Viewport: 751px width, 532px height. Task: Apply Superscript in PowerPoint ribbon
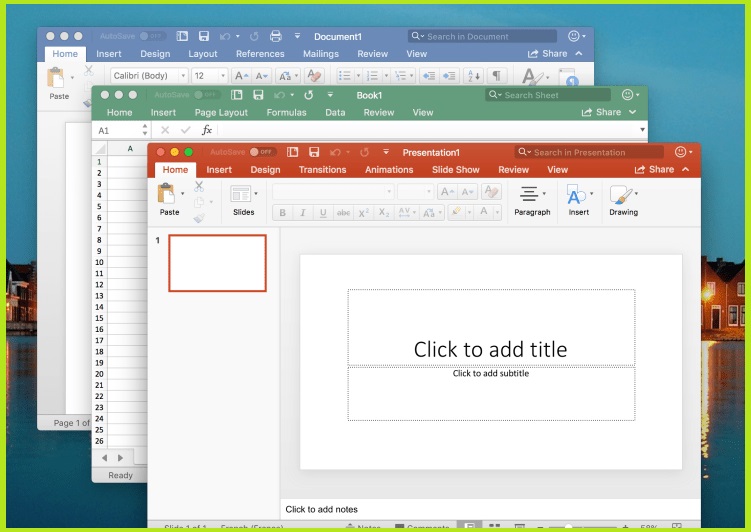click(x=364, y=213)
